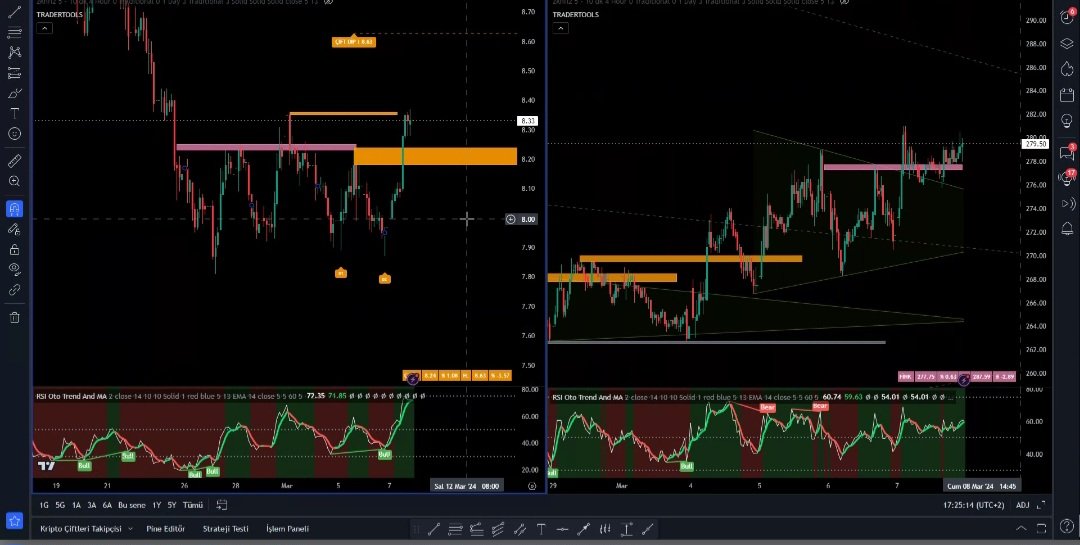Toggle the ADJ price adjustment
Image resolution: width=1080 pixels, height=545 pixels.
tap(1022, 505)
